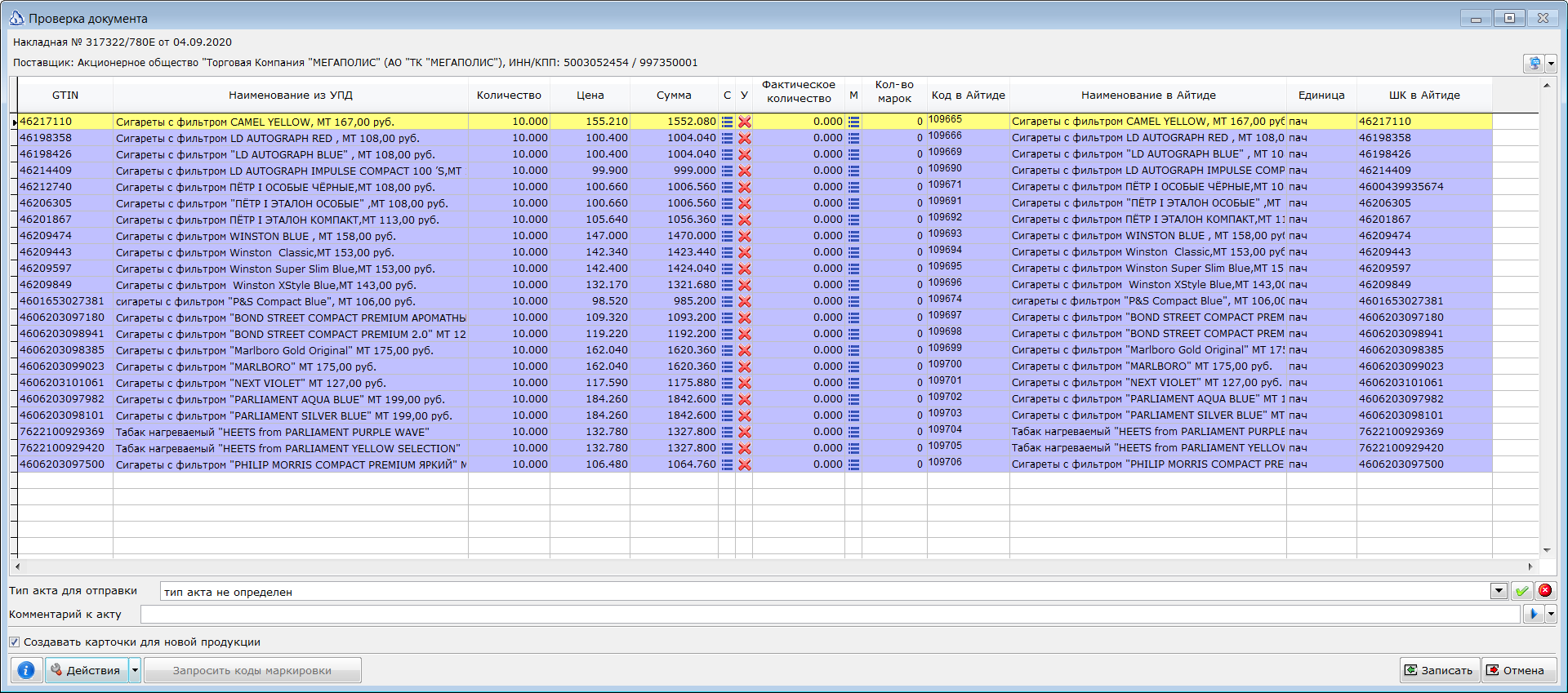Image resolution: width=1568 pixels, height=693 pixels.
Task: Click the C list icon for "NEXT VIOLET"
Action: click(727, 383)
